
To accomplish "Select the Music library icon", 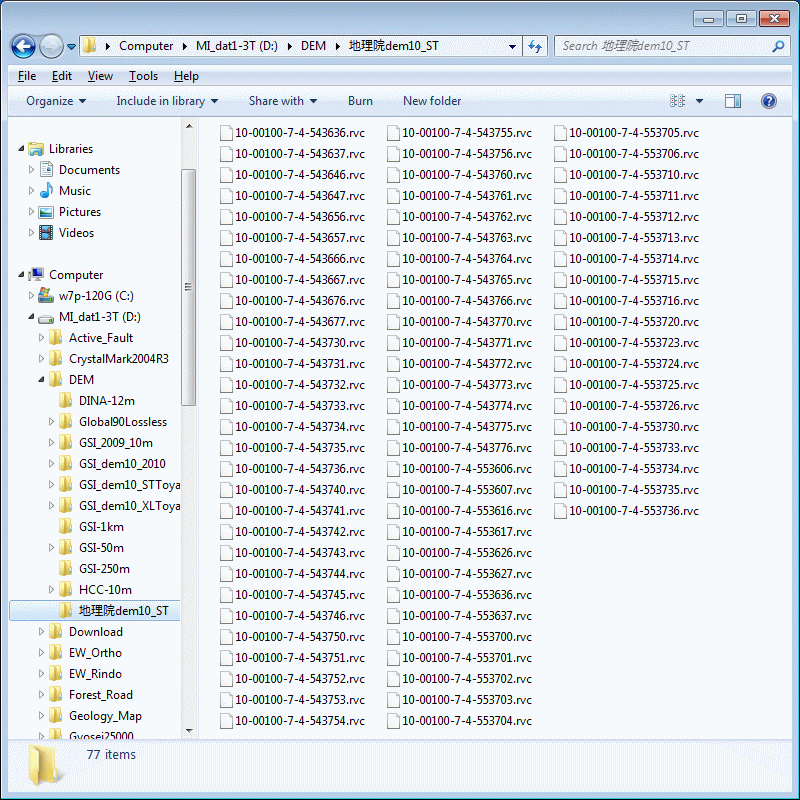I will click(x=46, y=191).
